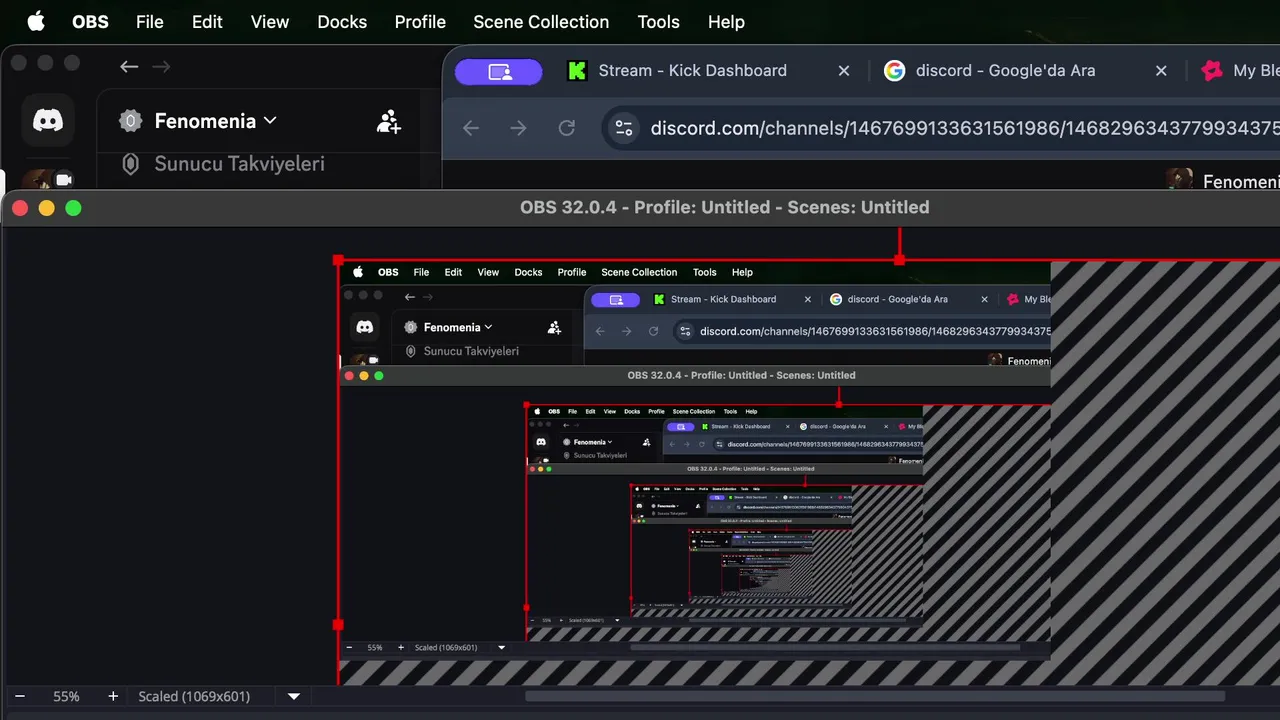
Task: Close the Stream - Kick Dashboard tab
Action: [x=844, y=71]
